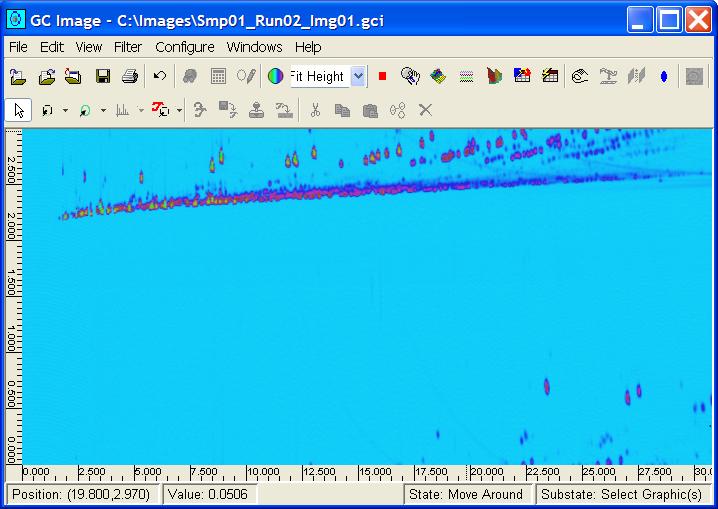This screenshot has height=509, width=718.
Task: Click the Print icon in toolbar
Action: pos(129,76)
